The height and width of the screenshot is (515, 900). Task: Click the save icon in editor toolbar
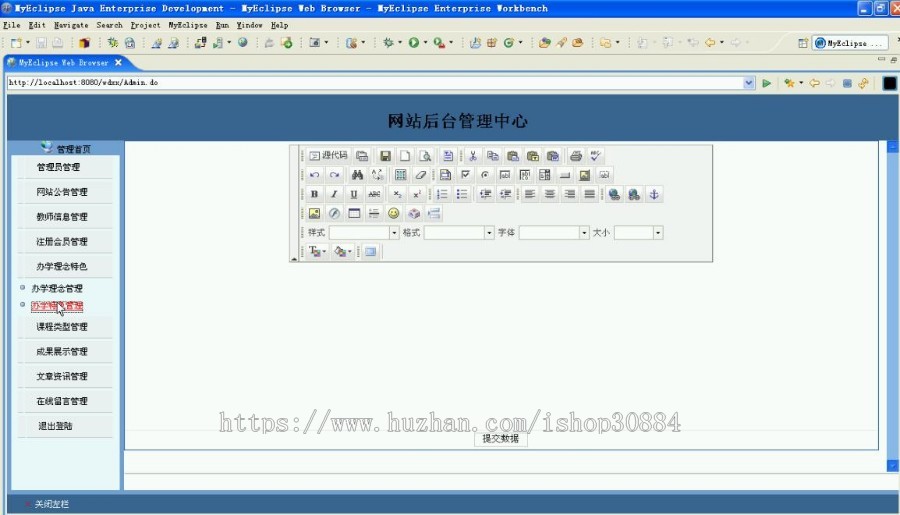385,156
